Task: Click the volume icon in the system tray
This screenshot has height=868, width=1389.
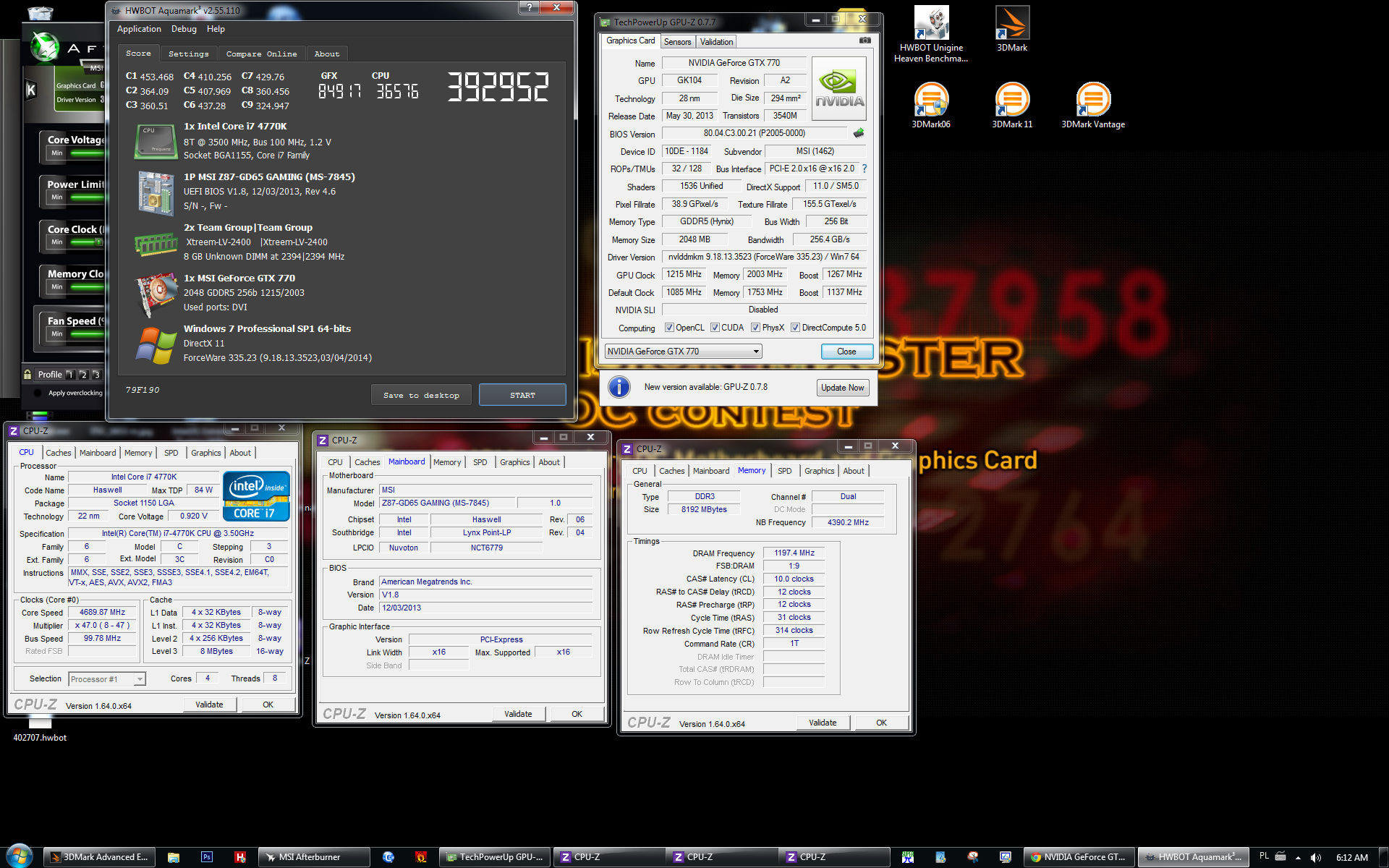Action: click(x=1315, y=857)
